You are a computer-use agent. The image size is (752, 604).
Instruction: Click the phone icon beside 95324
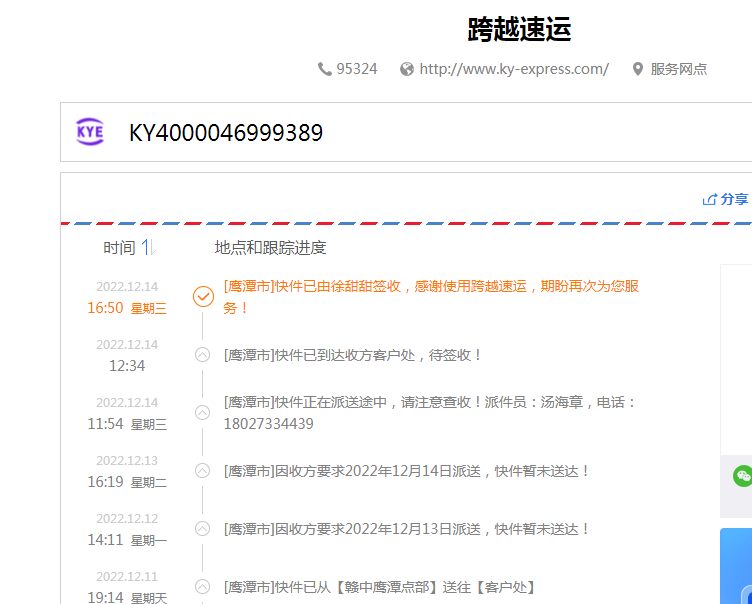(325, 69)
